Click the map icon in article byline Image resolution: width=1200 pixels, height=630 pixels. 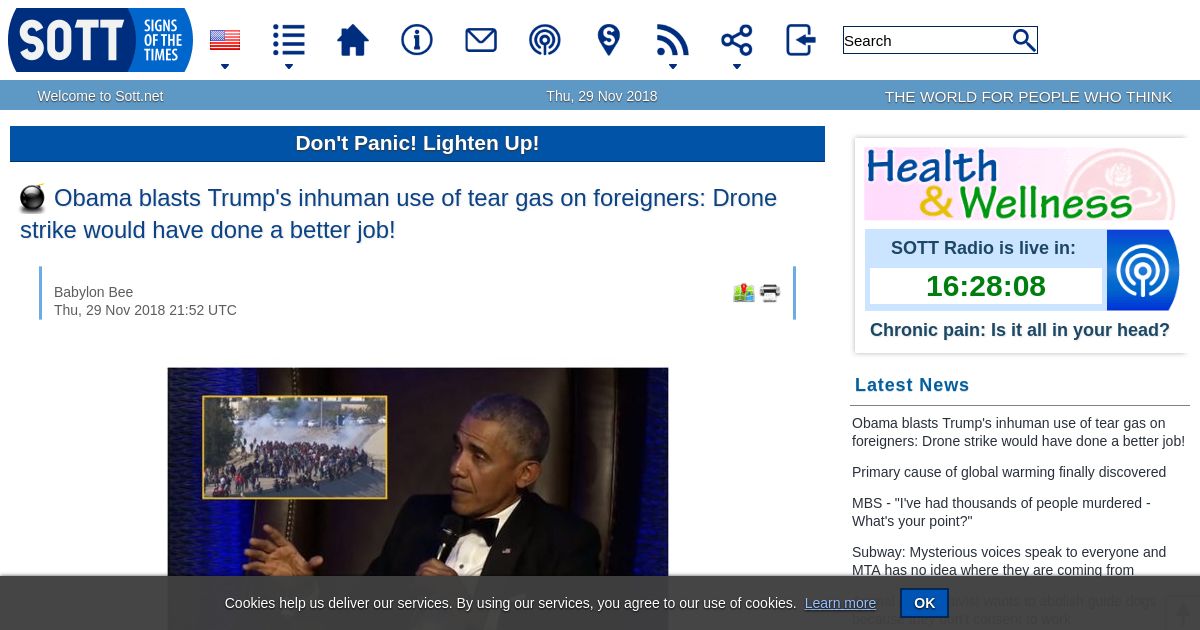tap(744, 293)
